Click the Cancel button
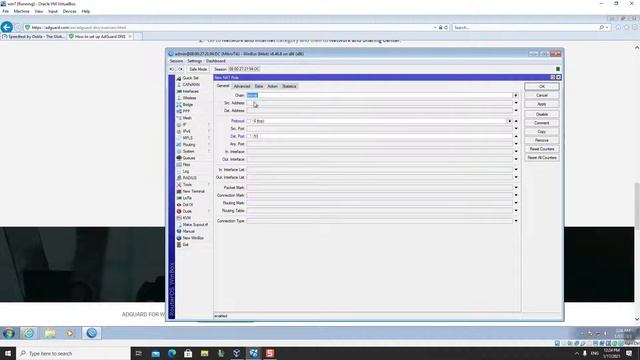 [542, 96]
